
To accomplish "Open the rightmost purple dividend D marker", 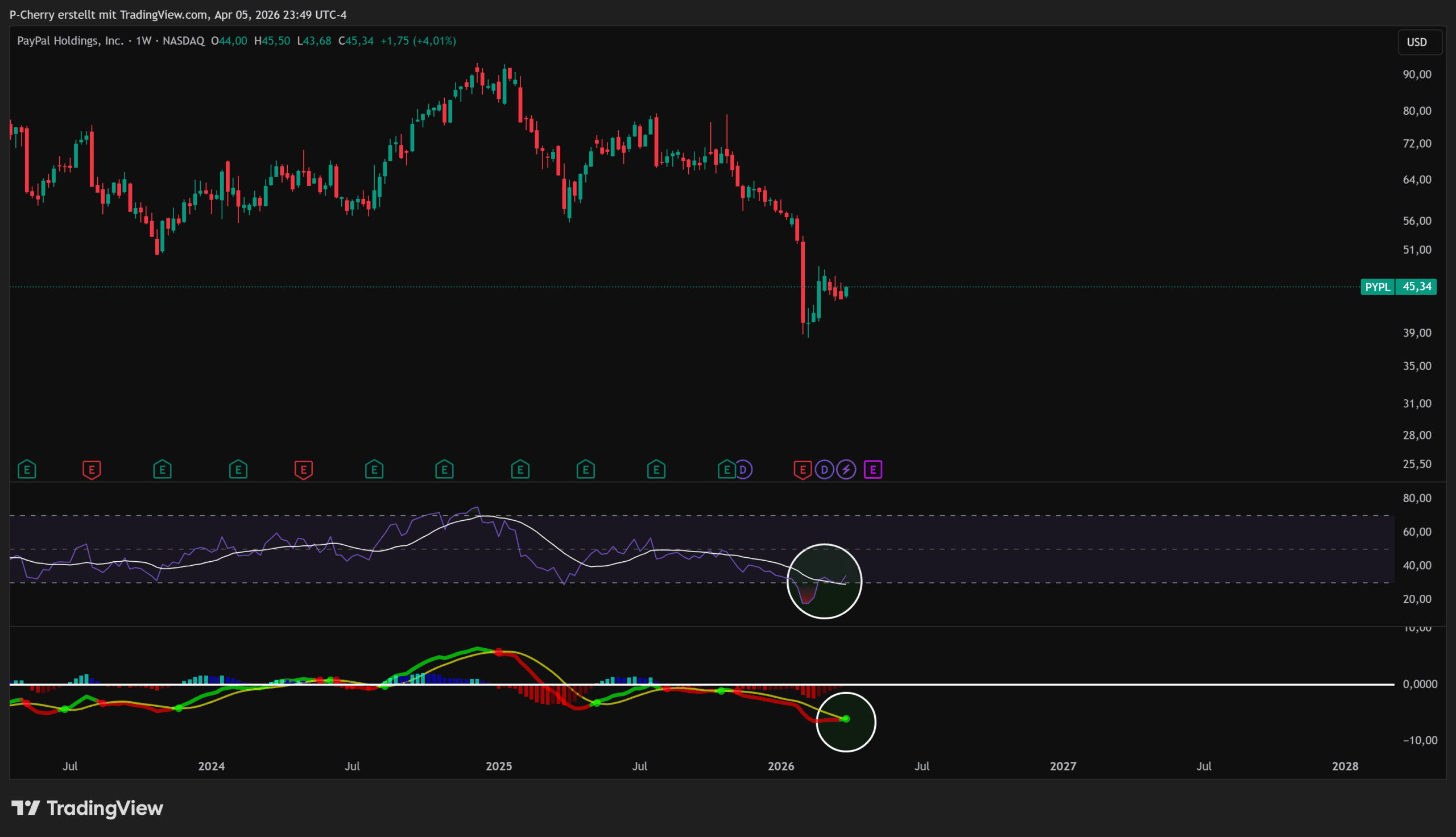I will coord(824,470).
